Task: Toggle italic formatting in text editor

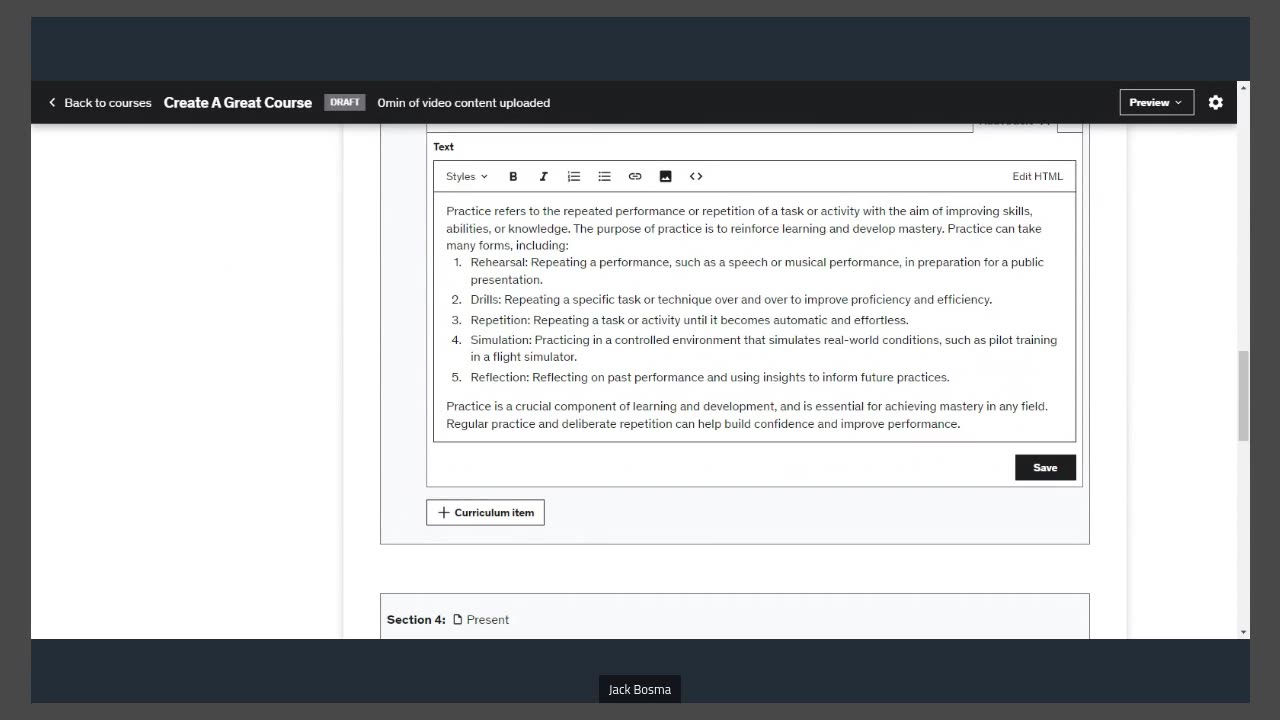Action: [x=543, y=176]
